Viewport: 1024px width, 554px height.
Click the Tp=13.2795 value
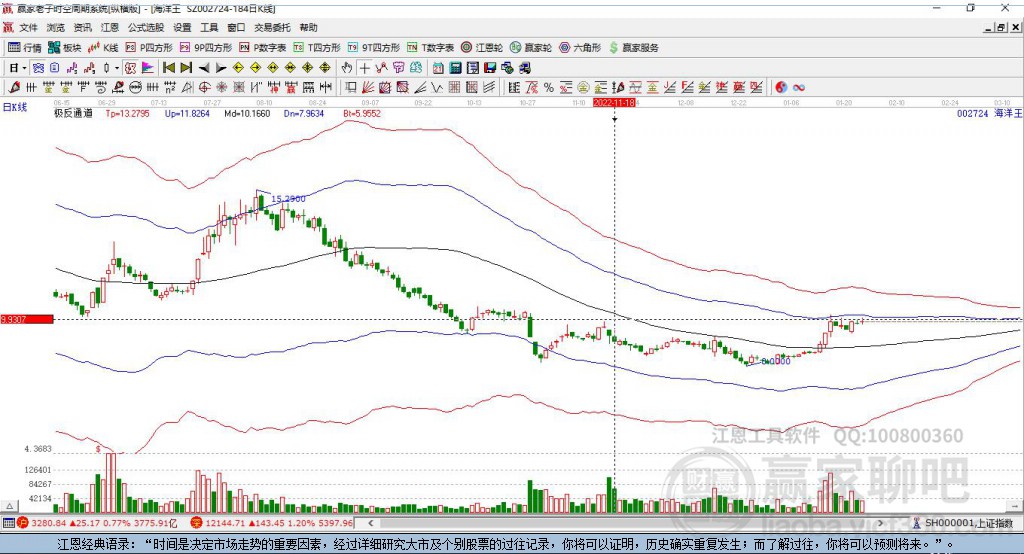[127, 114]
